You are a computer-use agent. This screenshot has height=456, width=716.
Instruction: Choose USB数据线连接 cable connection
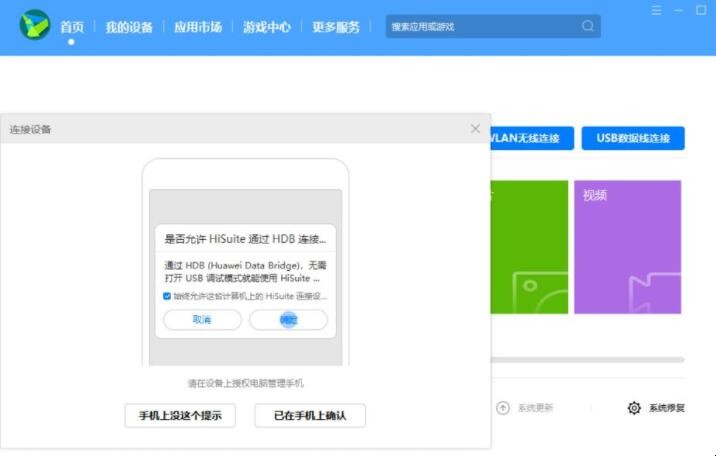(x=633, y=138)
